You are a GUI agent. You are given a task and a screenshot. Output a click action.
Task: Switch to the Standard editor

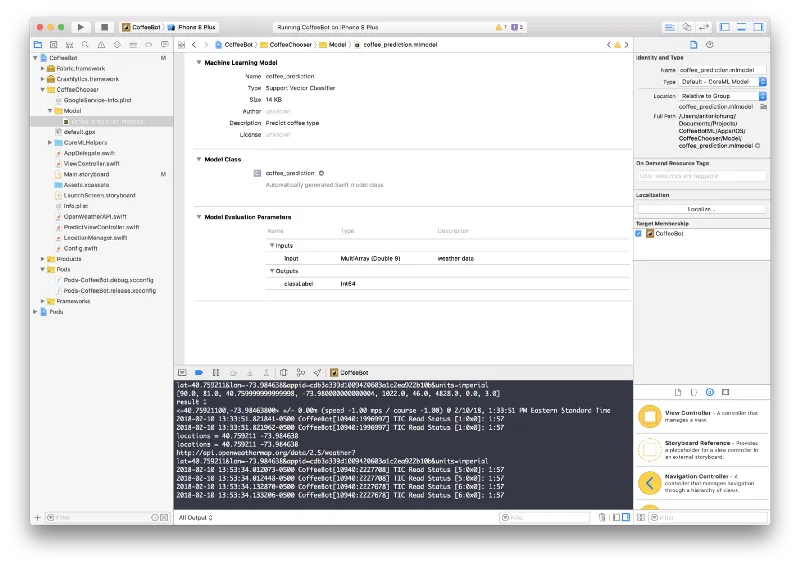click(669, 27)
